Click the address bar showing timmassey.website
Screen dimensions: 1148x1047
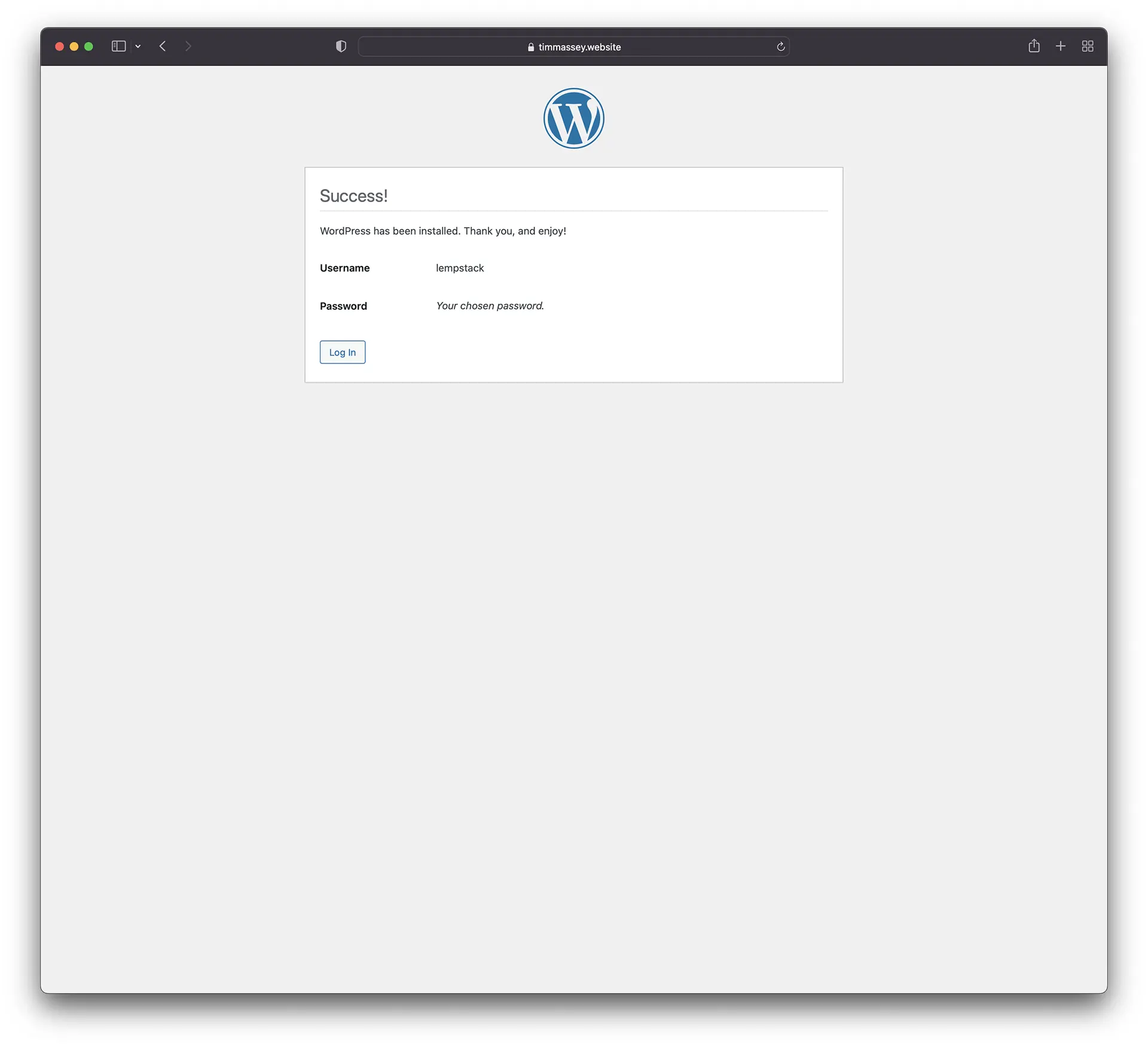point(573,47)
